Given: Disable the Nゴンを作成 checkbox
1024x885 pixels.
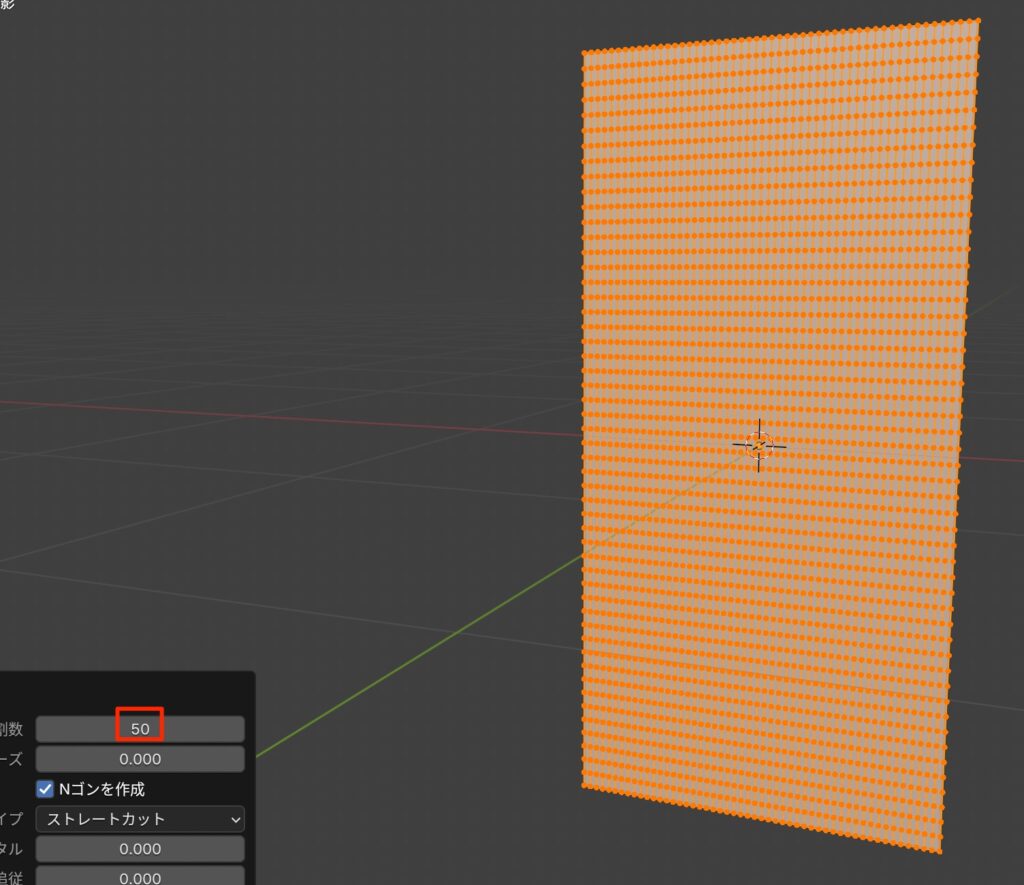Looking at the screenshot, I should 45,789.
